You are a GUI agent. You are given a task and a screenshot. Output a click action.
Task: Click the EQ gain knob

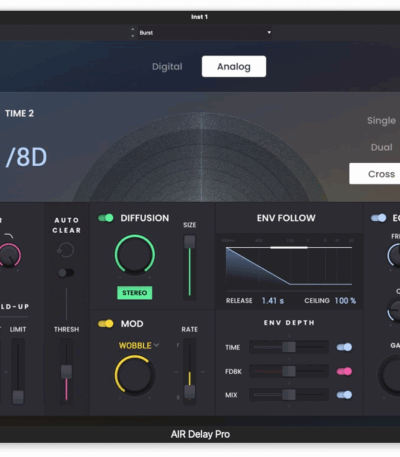(390, 375)
